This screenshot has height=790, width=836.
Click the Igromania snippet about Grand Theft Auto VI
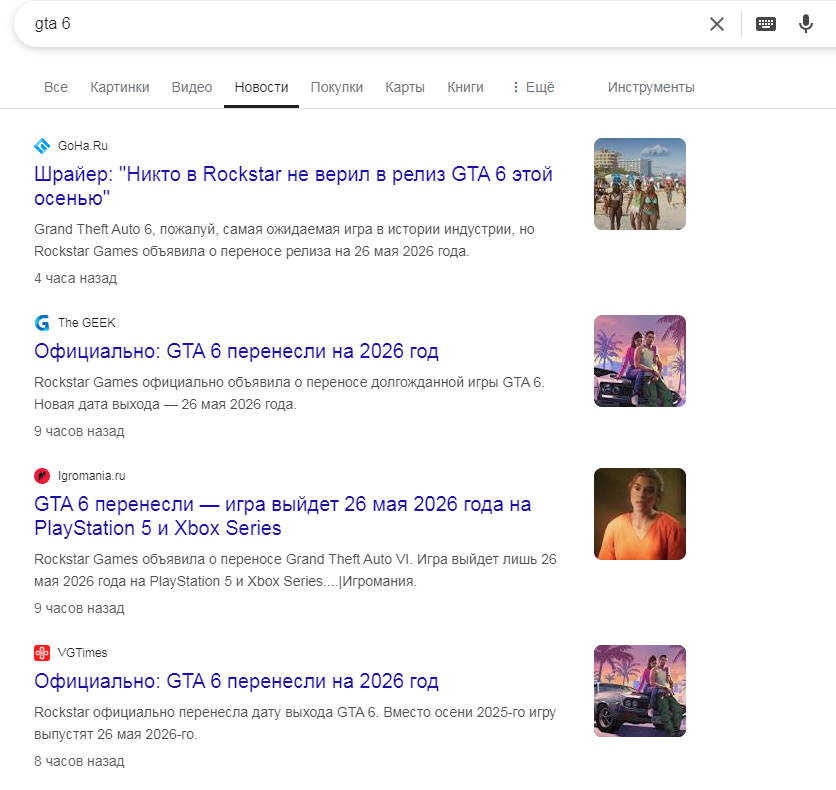(295, 570)
